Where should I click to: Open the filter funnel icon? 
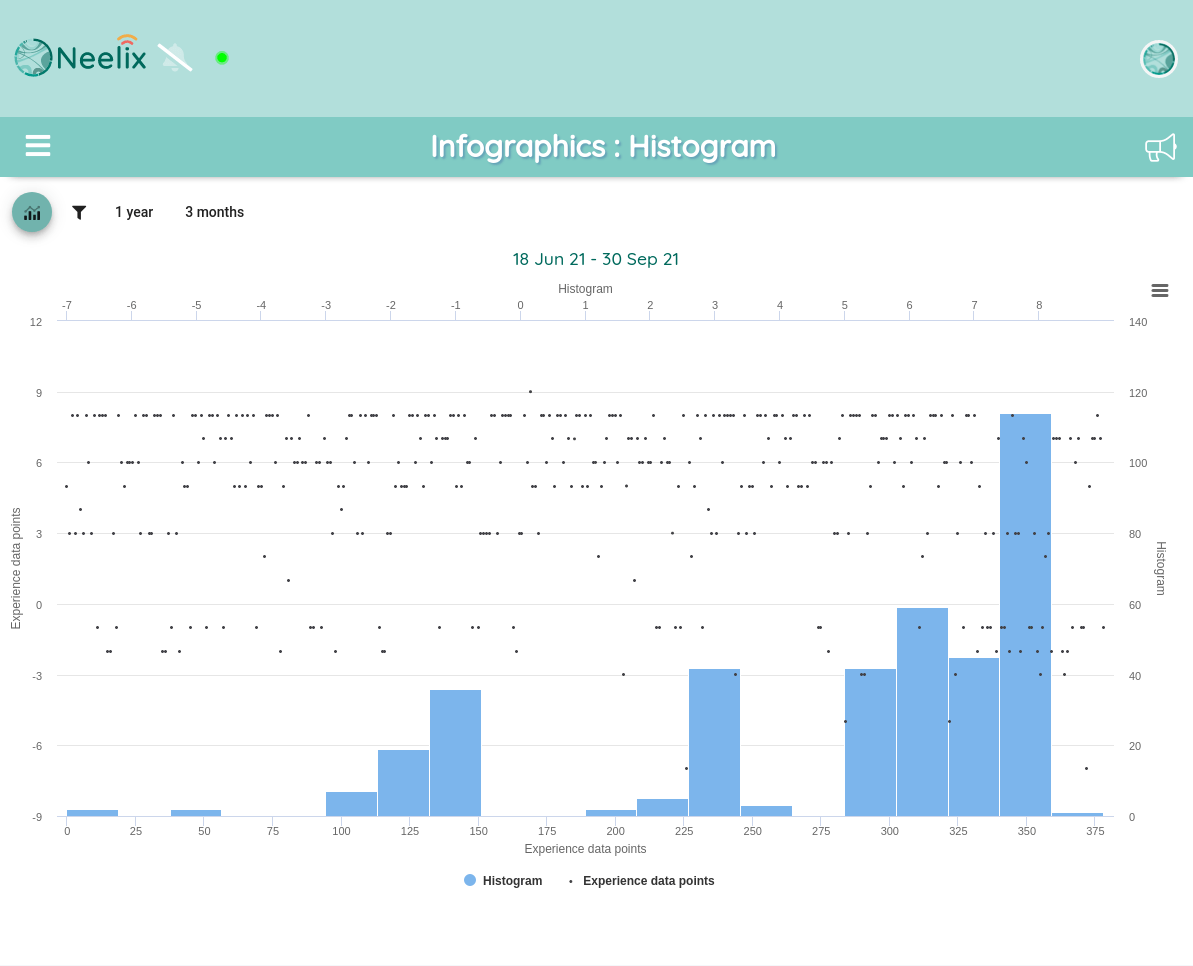tap(78, 212)
